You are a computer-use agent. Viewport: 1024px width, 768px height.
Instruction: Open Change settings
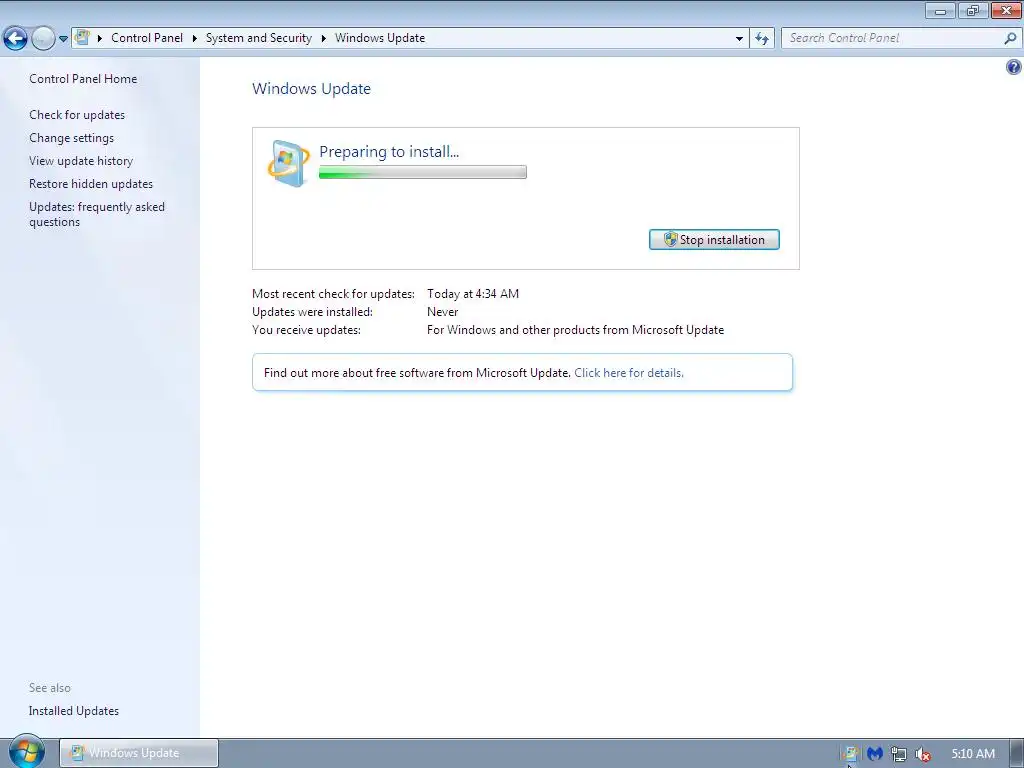click(x=71, y=138)
